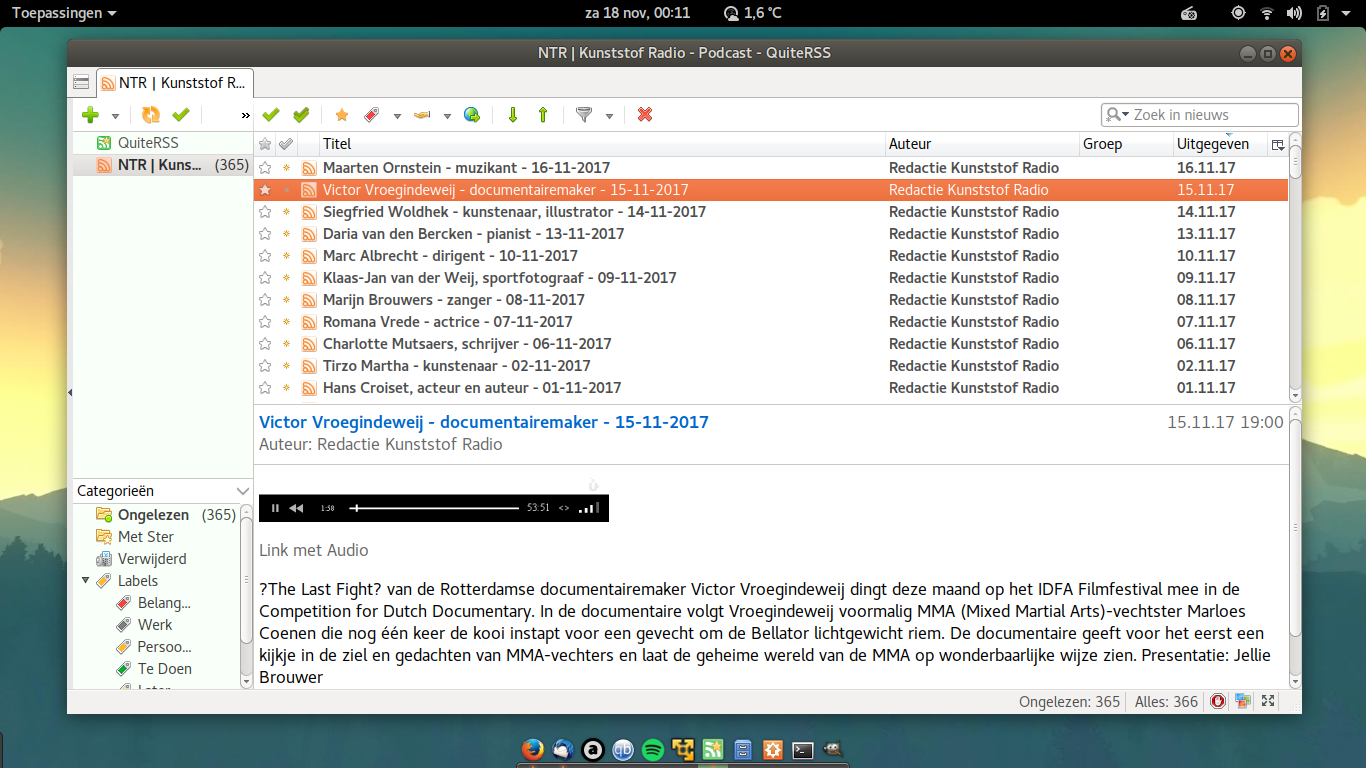The height and width of the screenshot is (768, 1366).
Task: Sort by the 'Uitgegeven' column header
Action: coord(1221,144)
